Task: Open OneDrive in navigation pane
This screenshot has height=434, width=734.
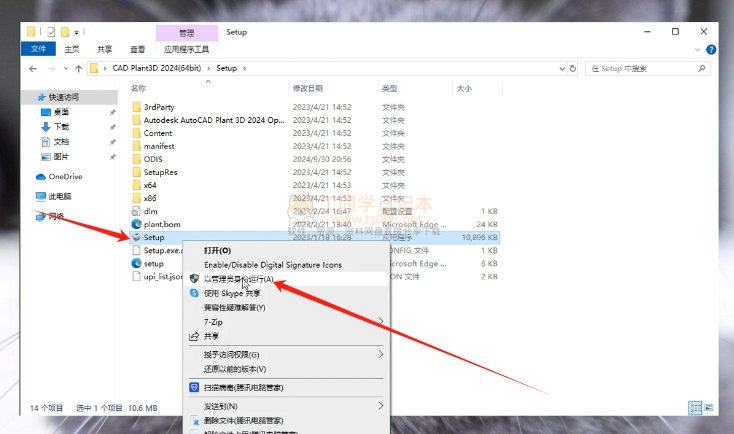Action: click(59, 177)
